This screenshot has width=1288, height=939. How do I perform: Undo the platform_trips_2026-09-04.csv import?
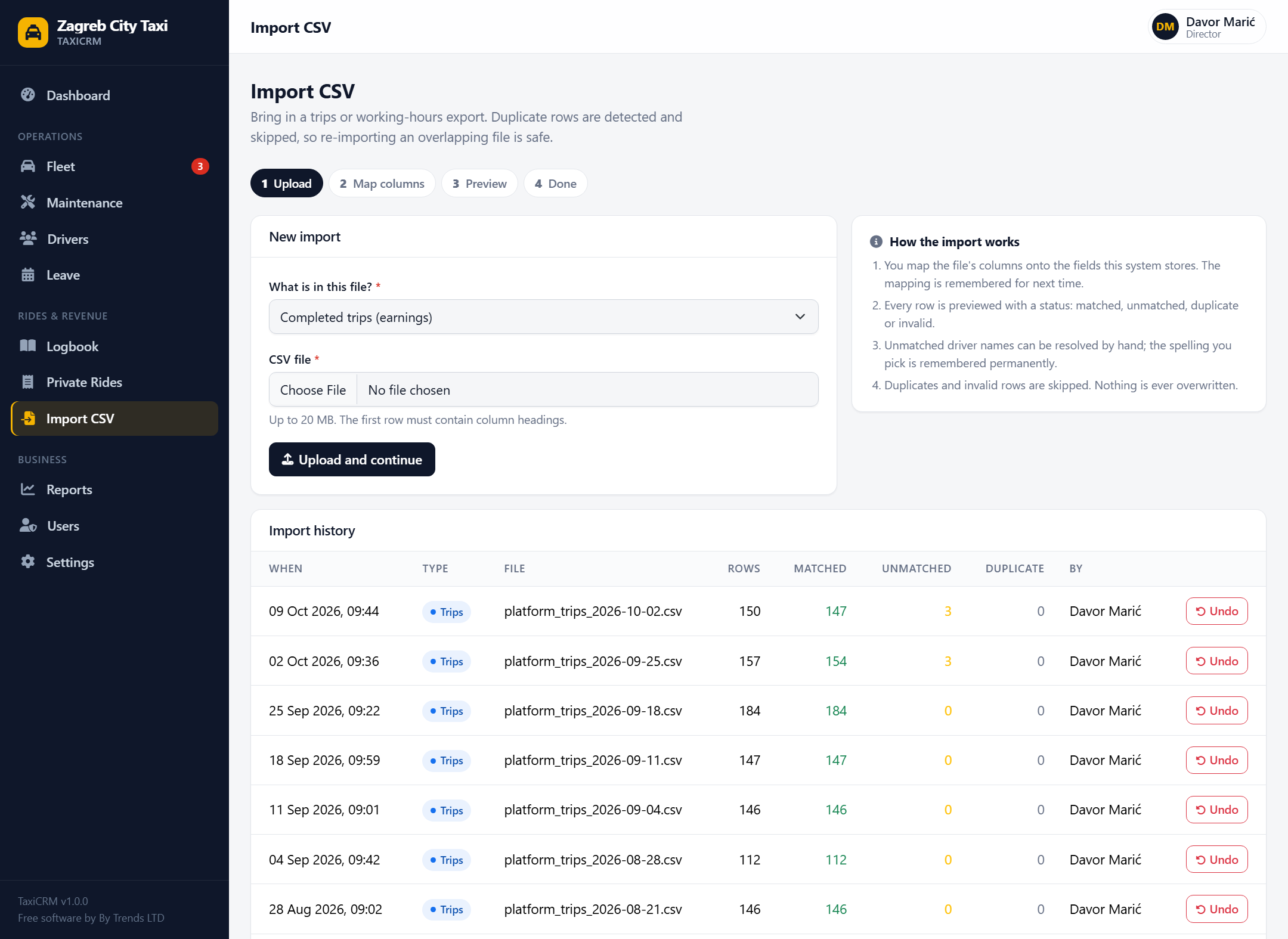1217,810
